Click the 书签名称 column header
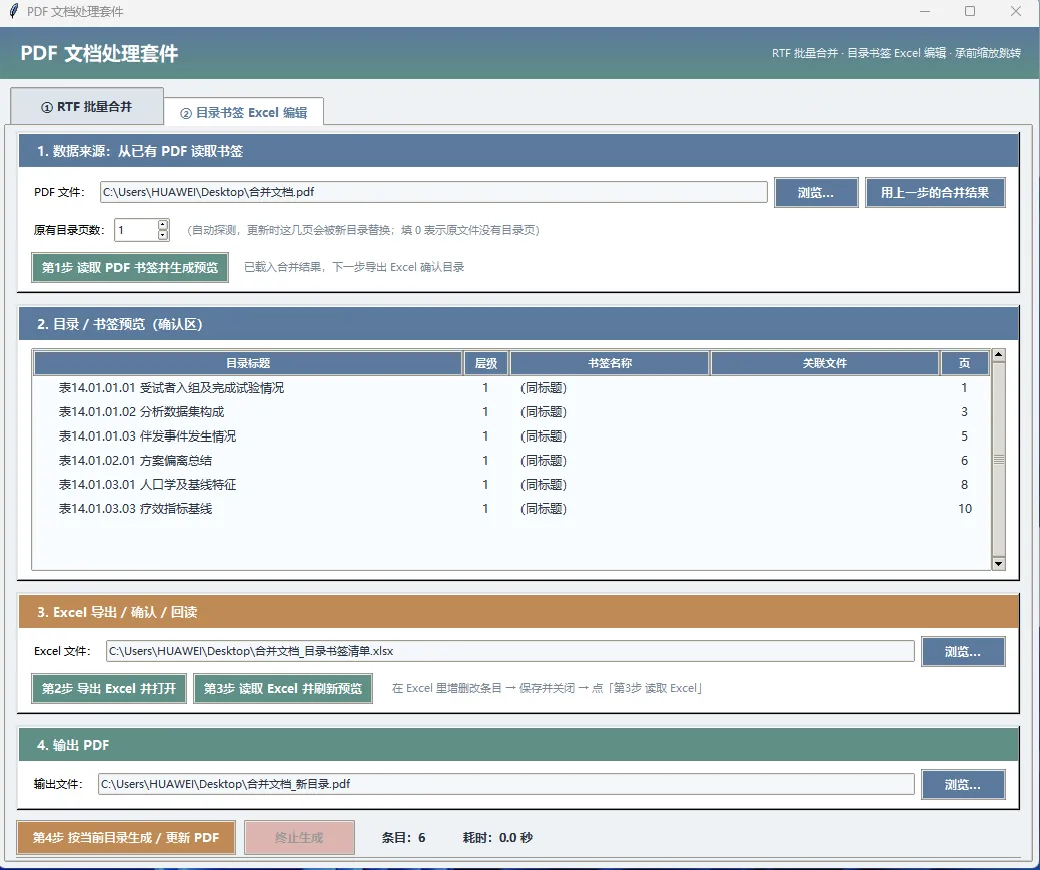Screen dimensions: 1040x870 (610, 363)
